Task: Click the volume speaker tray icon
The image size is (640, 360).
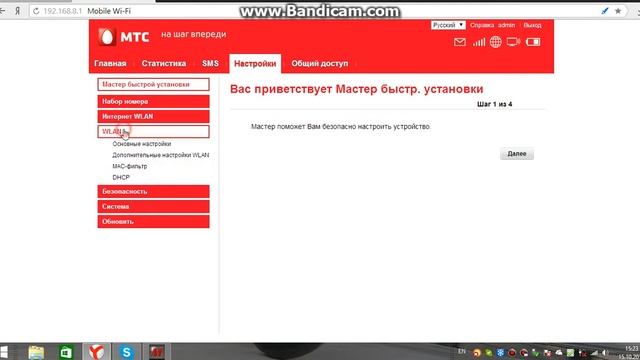Action: 605,353
